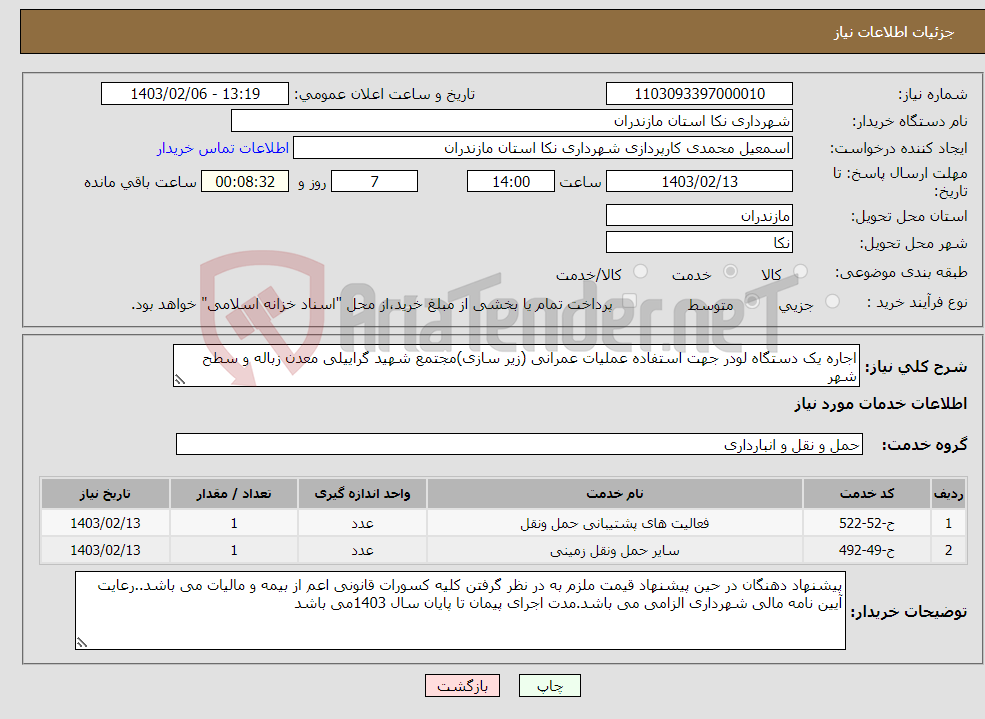Click the date cell in row 2

(106, 550)
